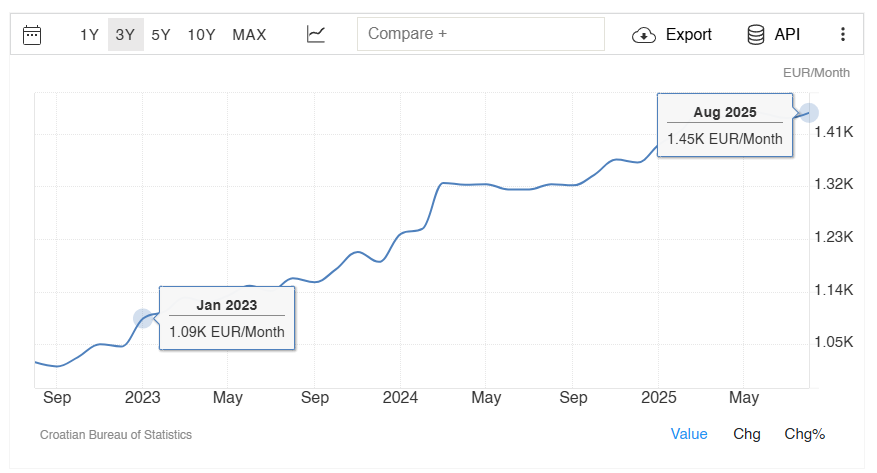Click the Aug 2025 tooltip box
877x473 pixels.
725,125
